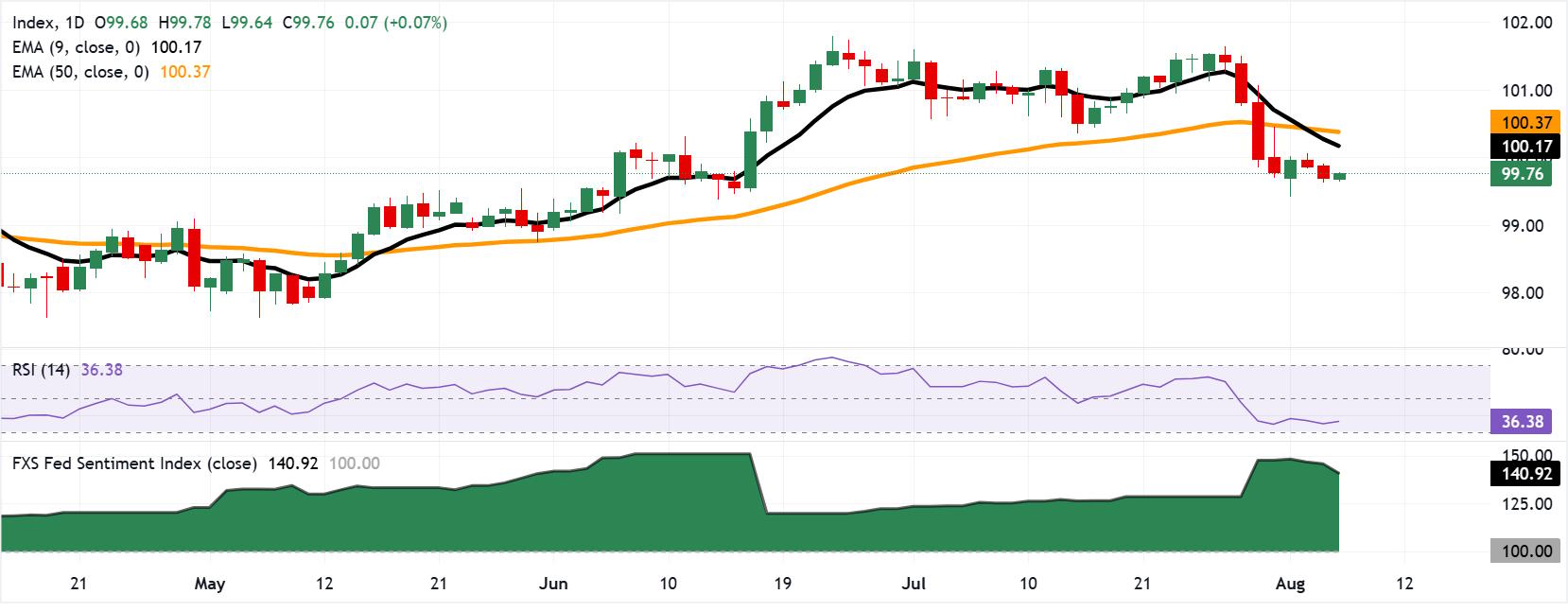
Task: Click the purple 36.38 RSI axis label
Action: click(1522, 422)
